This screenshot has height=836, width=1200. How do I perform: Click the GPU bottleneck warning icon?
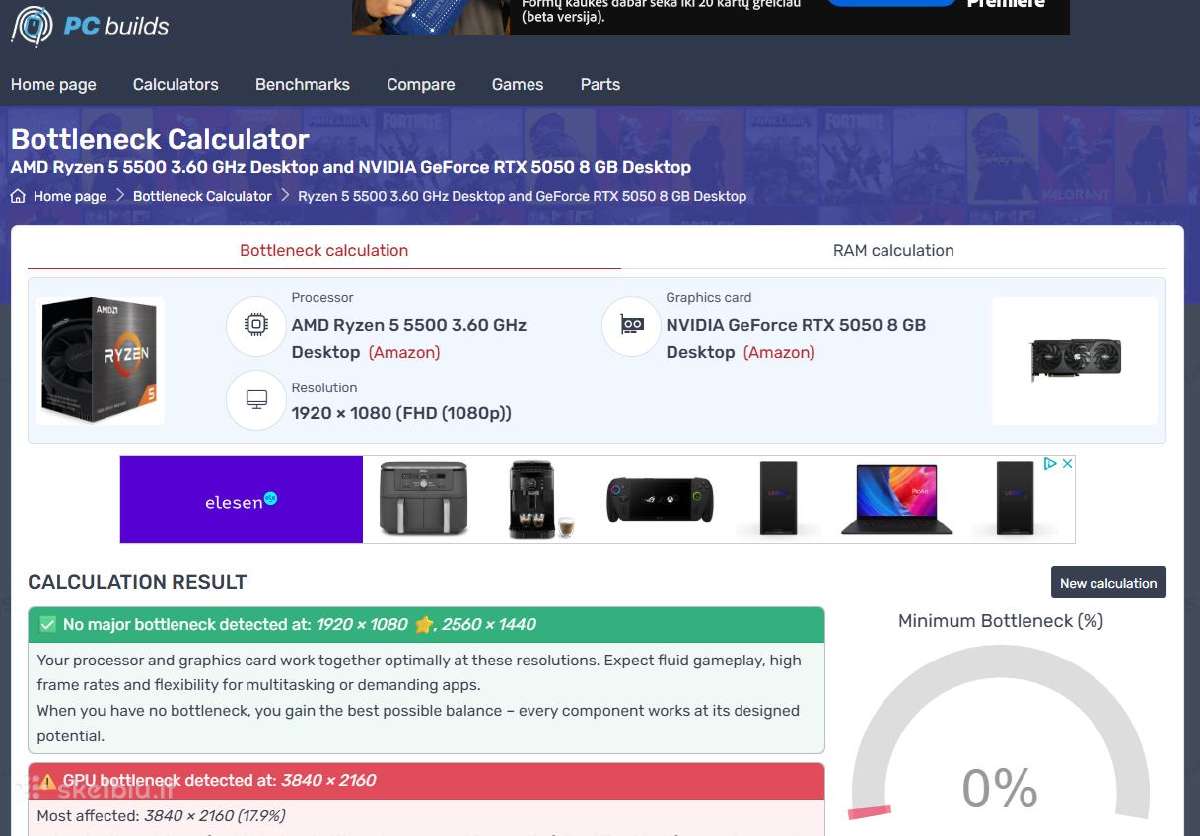(47, 780)
